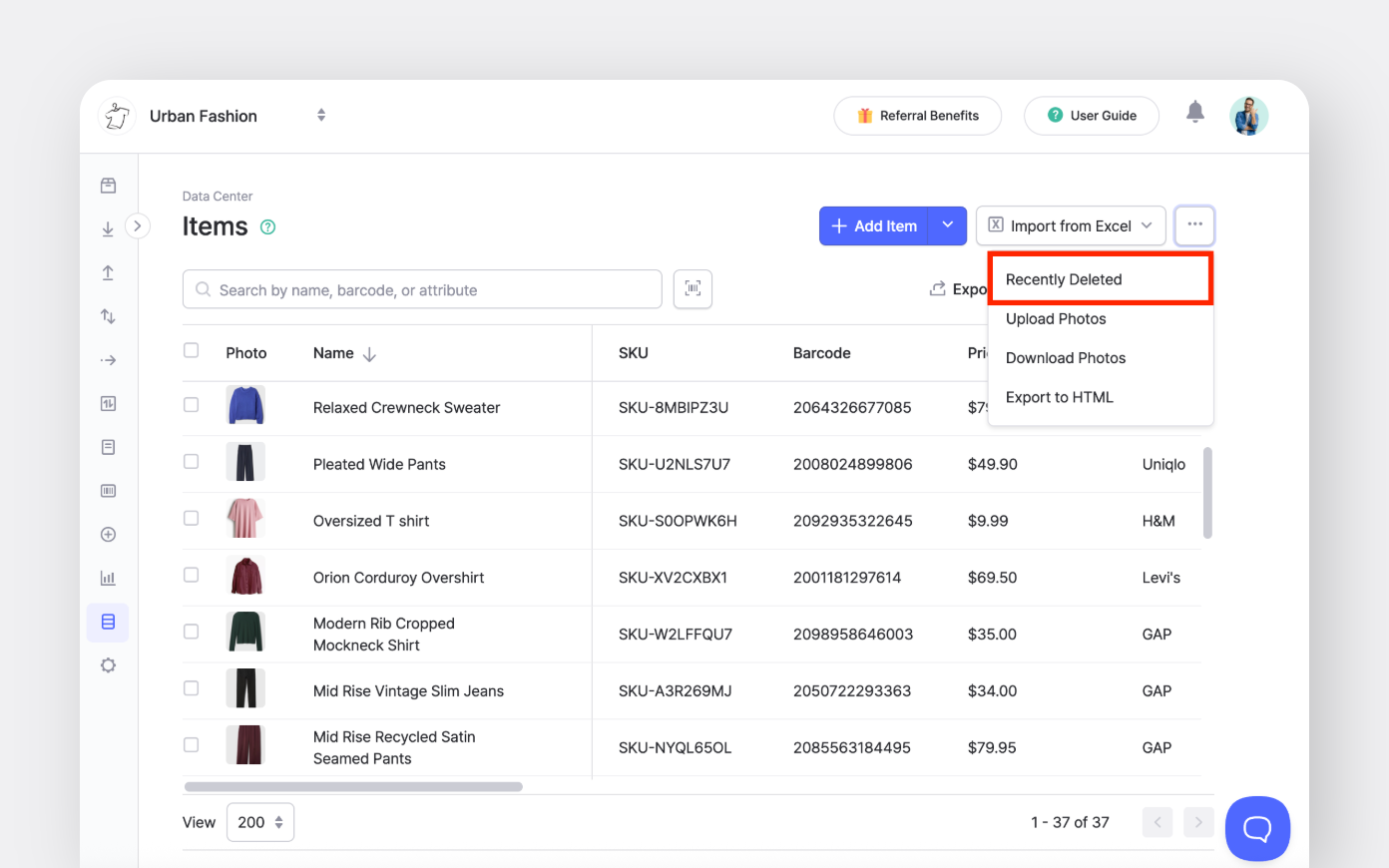Open the Import from Excel dropdown chevron
Image resolution: width=1389 pixels, height=868 pixels.
pos(1147,225)
